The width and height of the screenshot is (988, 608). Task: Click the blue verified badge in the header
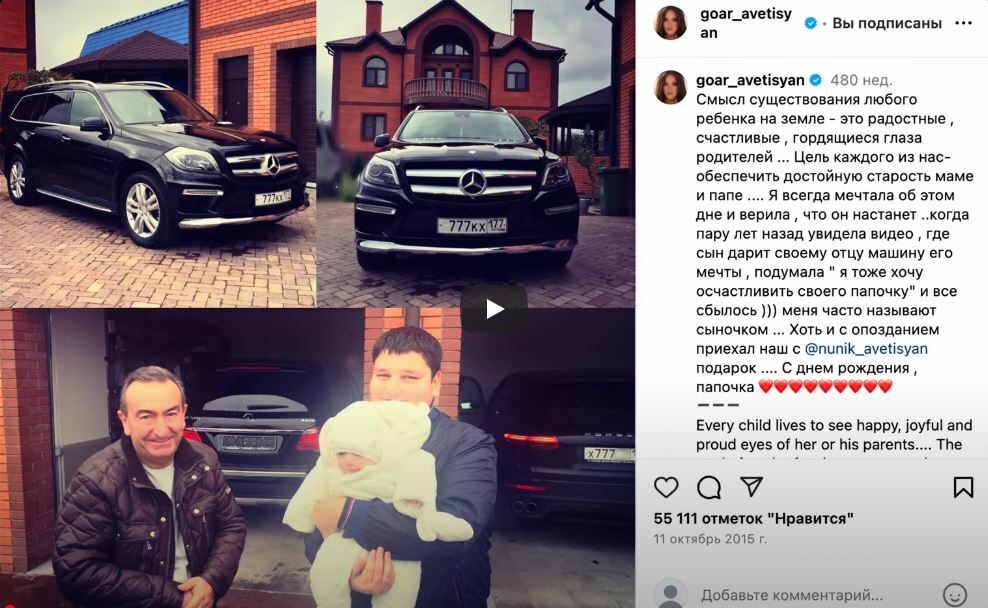tap(811, 23)
